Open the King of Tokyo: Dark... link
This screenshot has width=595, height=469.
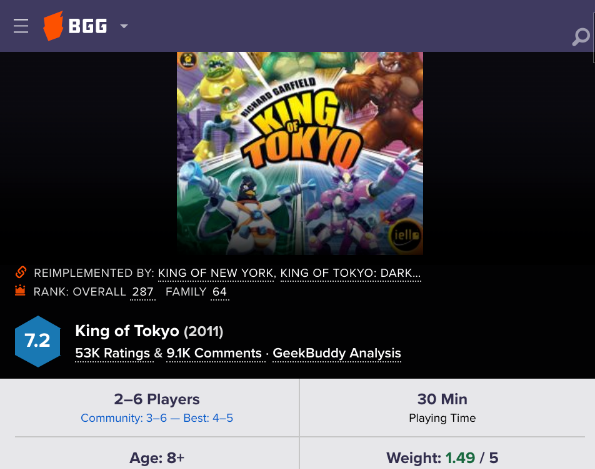[x=350, y=273]
